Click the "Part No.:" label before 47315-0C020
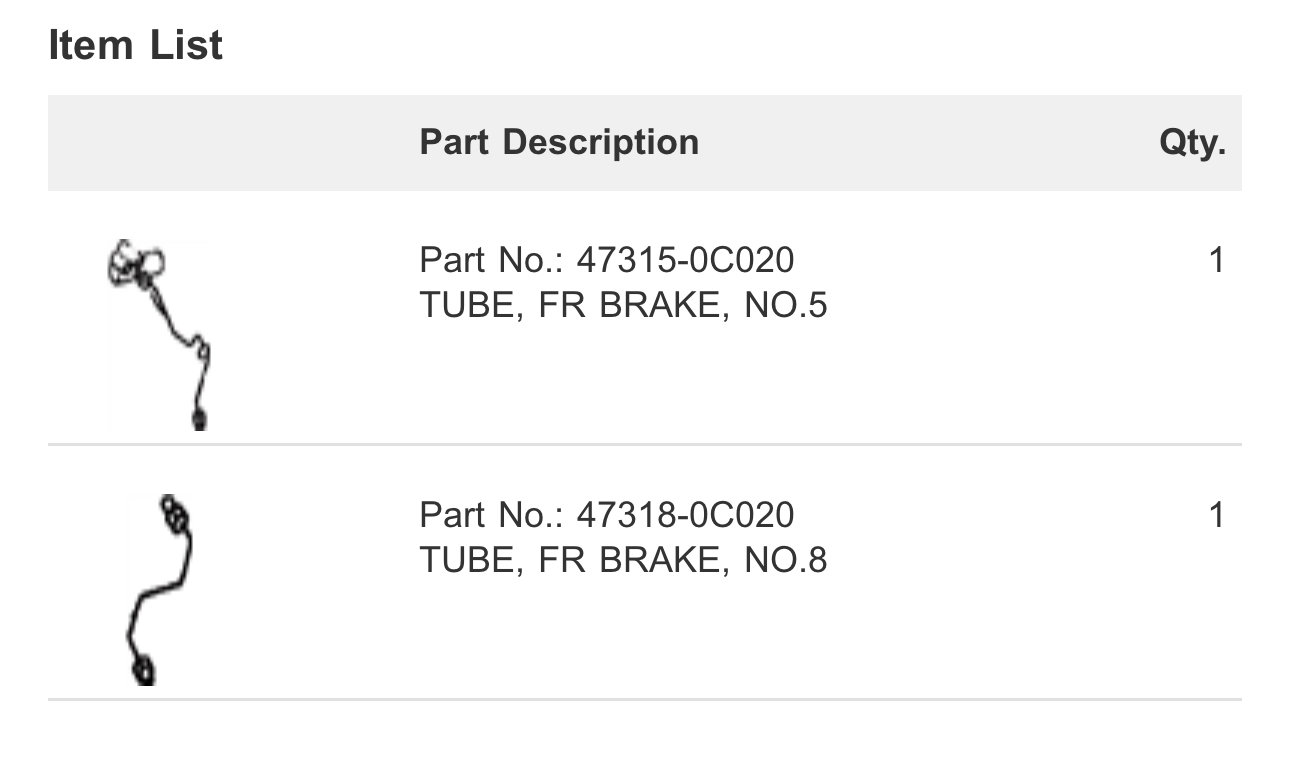 (493, 261)
